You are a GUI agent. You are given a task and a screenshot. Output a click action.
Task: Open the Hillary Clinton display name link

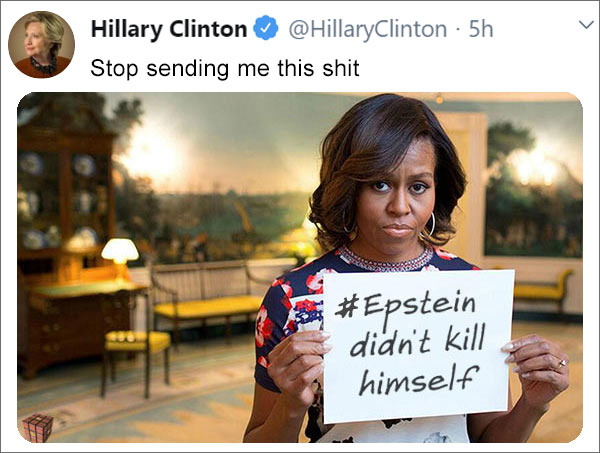click(x=169, y=29)
